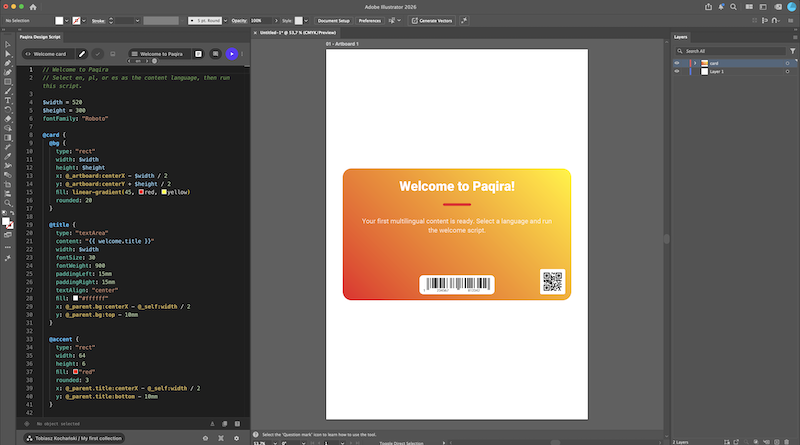Open the fill color dropdown arrow
This screenshot has width=800, height=445.
66,21
